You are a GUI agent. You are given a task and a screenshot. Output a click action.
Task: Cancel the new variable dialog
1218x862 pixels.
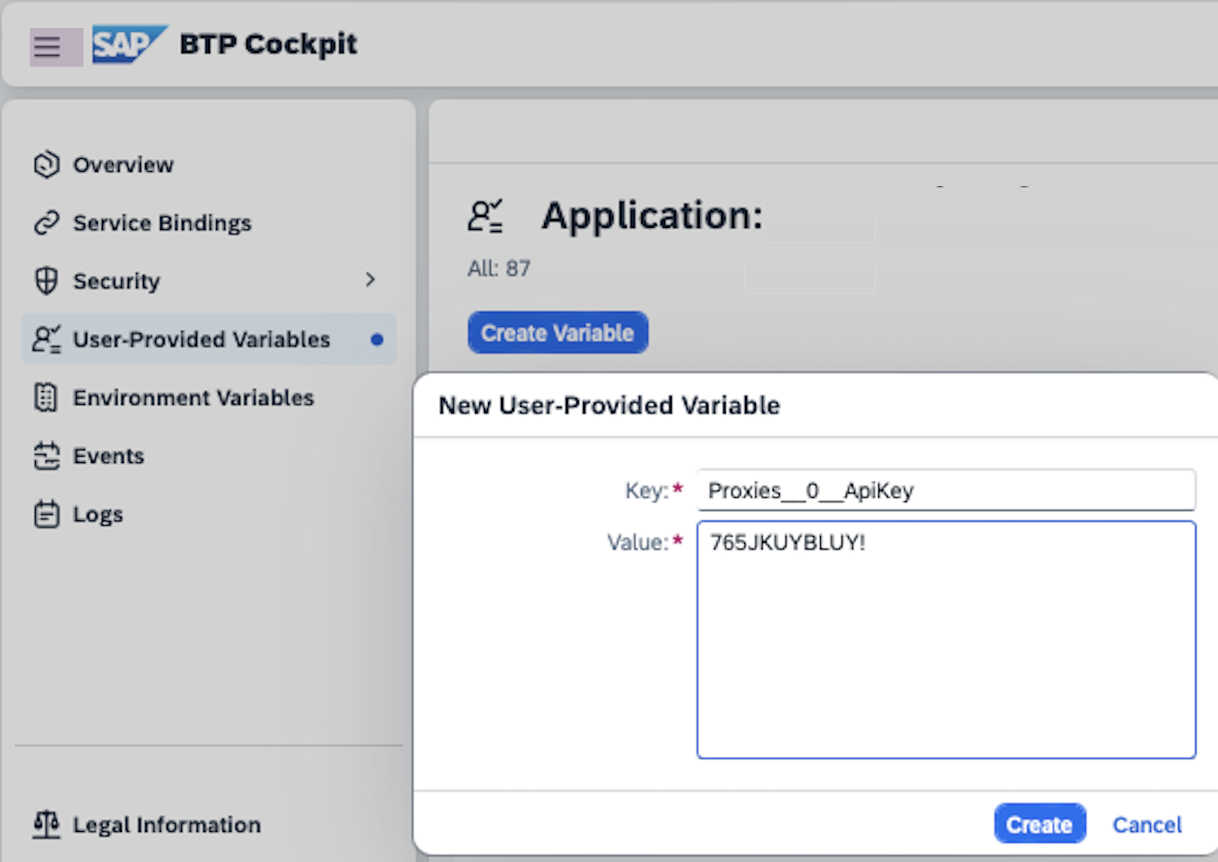[x=1147, y=825]
